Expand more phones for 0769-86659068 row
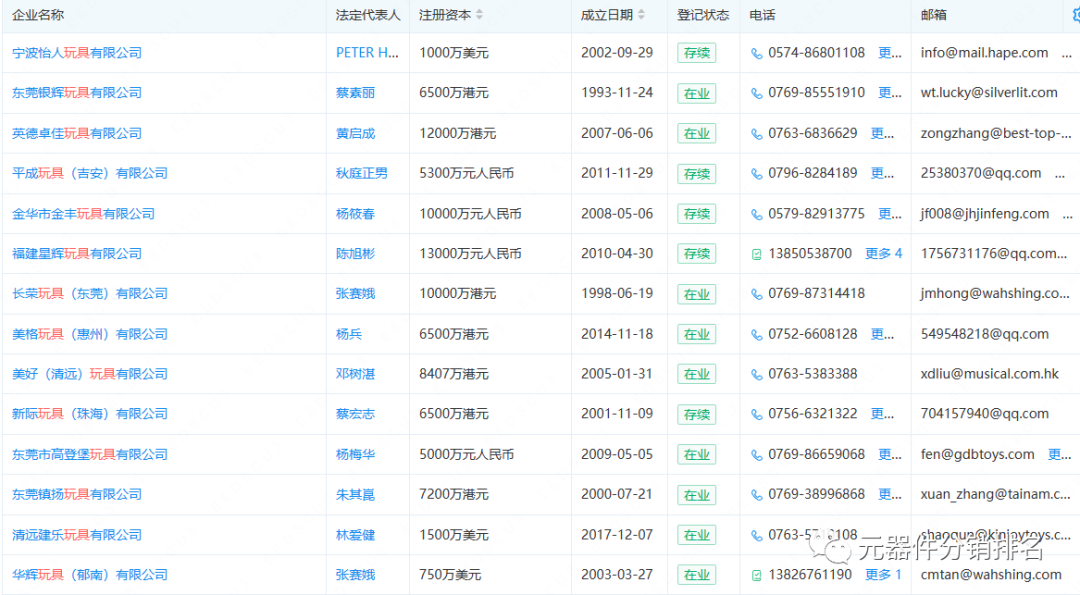 tap(890, 455)
